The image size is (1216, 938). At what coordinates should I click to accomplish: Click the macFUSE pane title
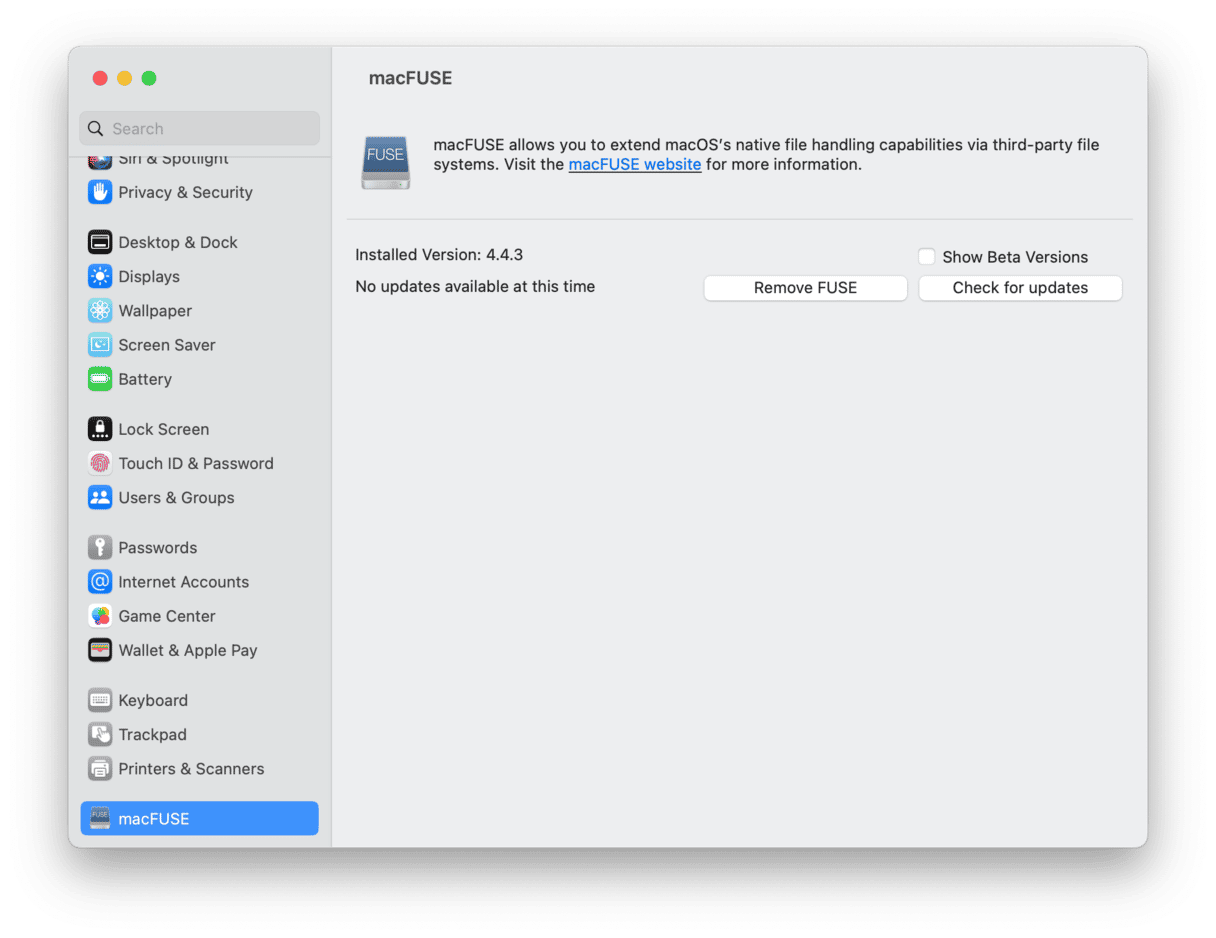pos(410,78)
